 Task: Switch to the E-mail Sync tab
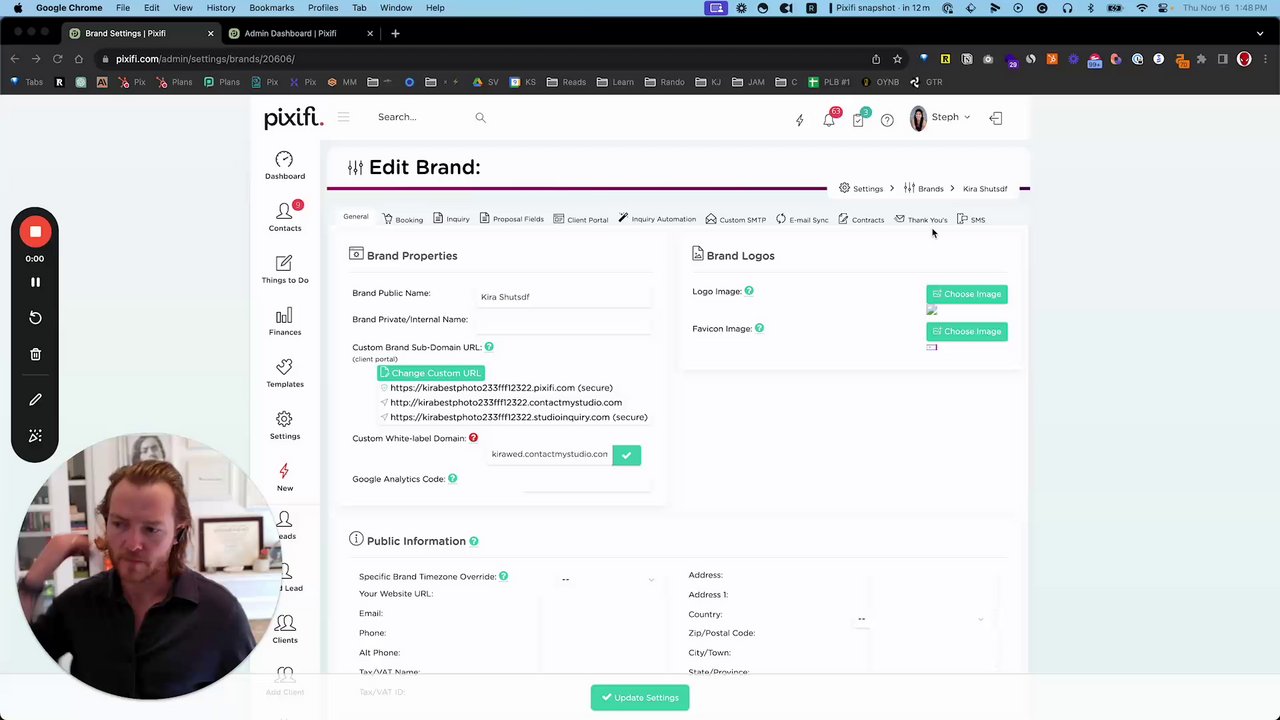[x=802, y=219]
